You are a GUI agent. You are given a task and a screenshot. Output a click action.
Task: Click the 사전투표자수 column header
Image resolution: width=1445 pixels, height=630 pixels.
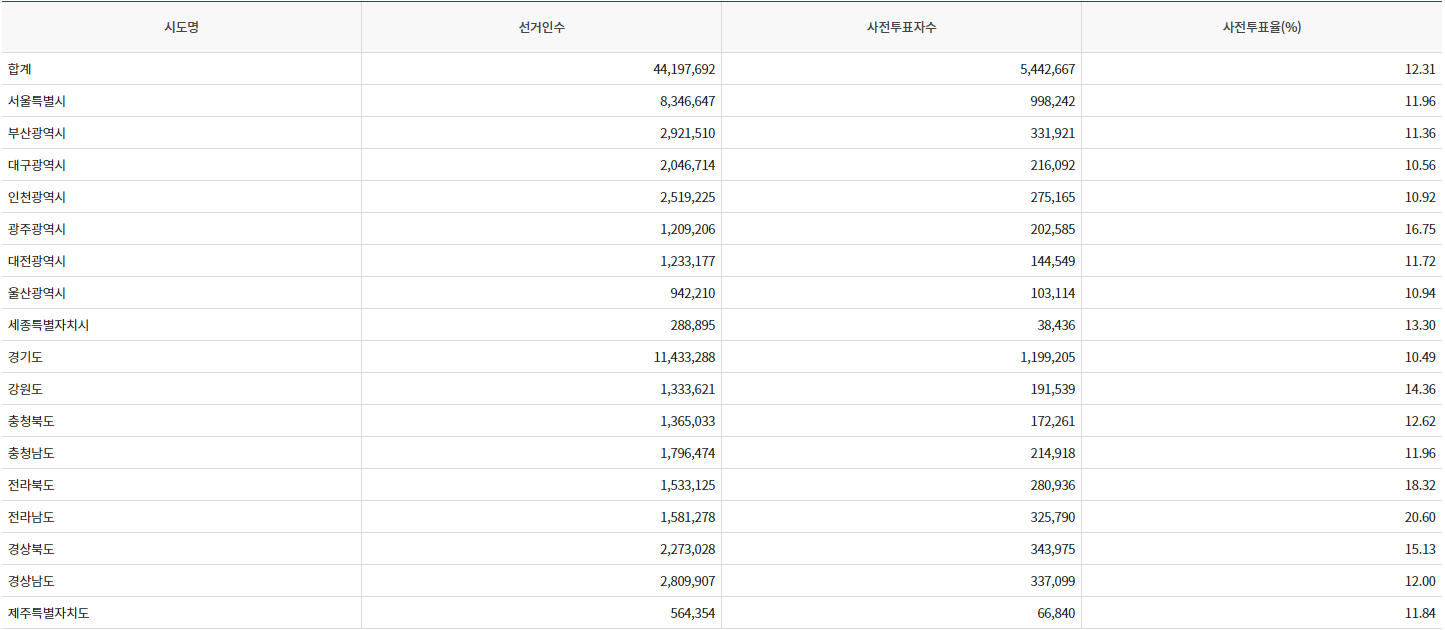[901, 27]
